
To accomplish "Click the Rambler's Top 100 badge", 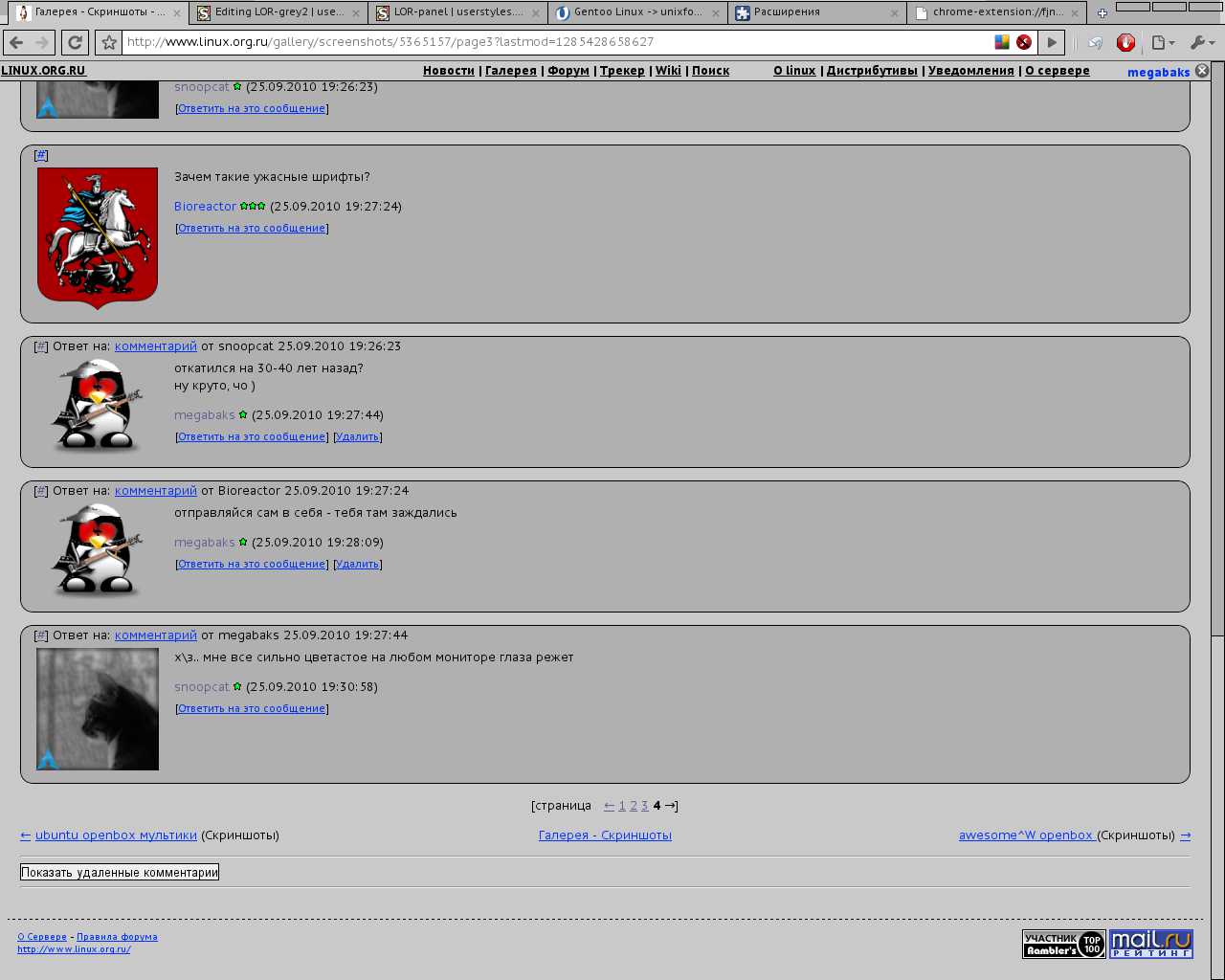I will point(1063,945).
